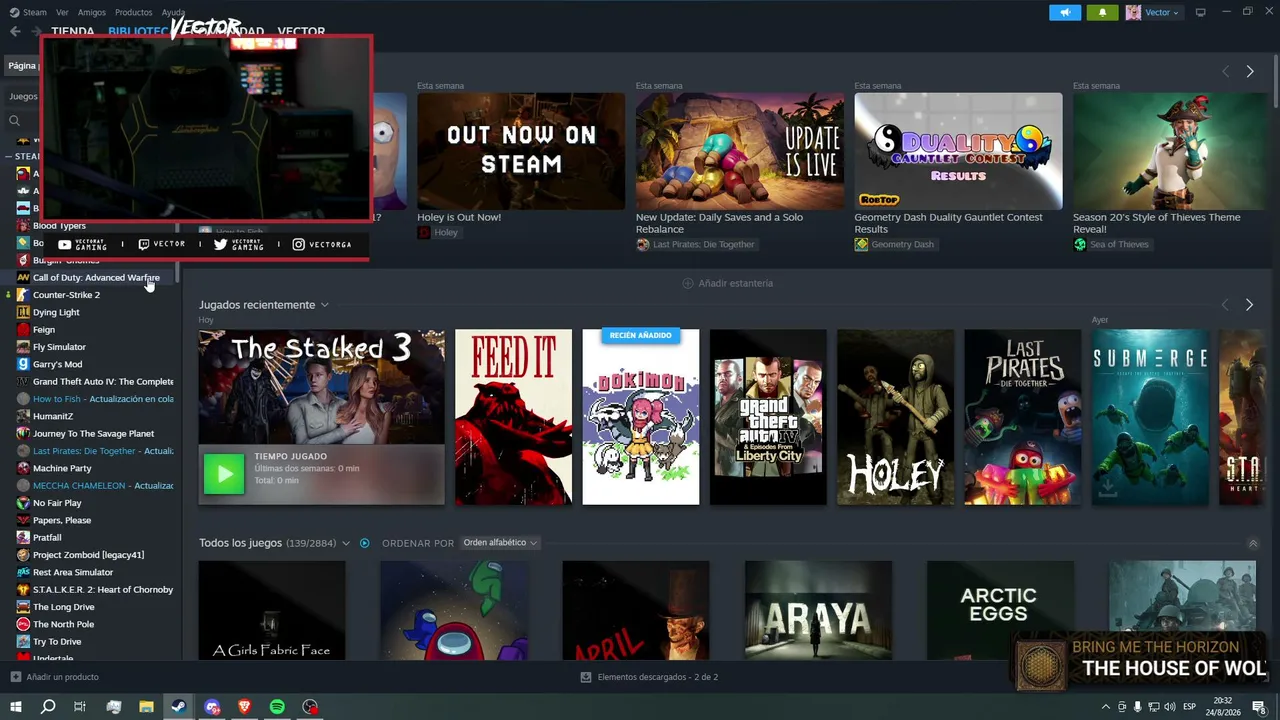Click the Sea of Thieves link under news
Screen dimensions: 1280x720
click(x=1111, y=244)
